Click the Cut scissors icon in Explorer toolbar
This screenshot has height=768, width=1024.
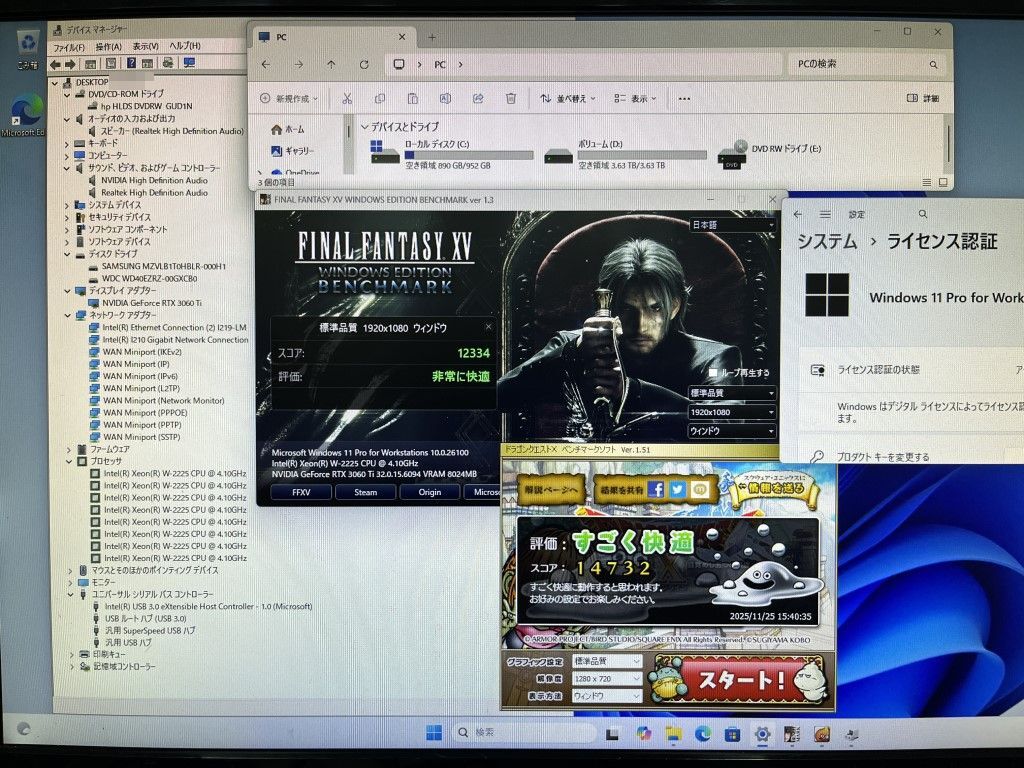[347, 98]
